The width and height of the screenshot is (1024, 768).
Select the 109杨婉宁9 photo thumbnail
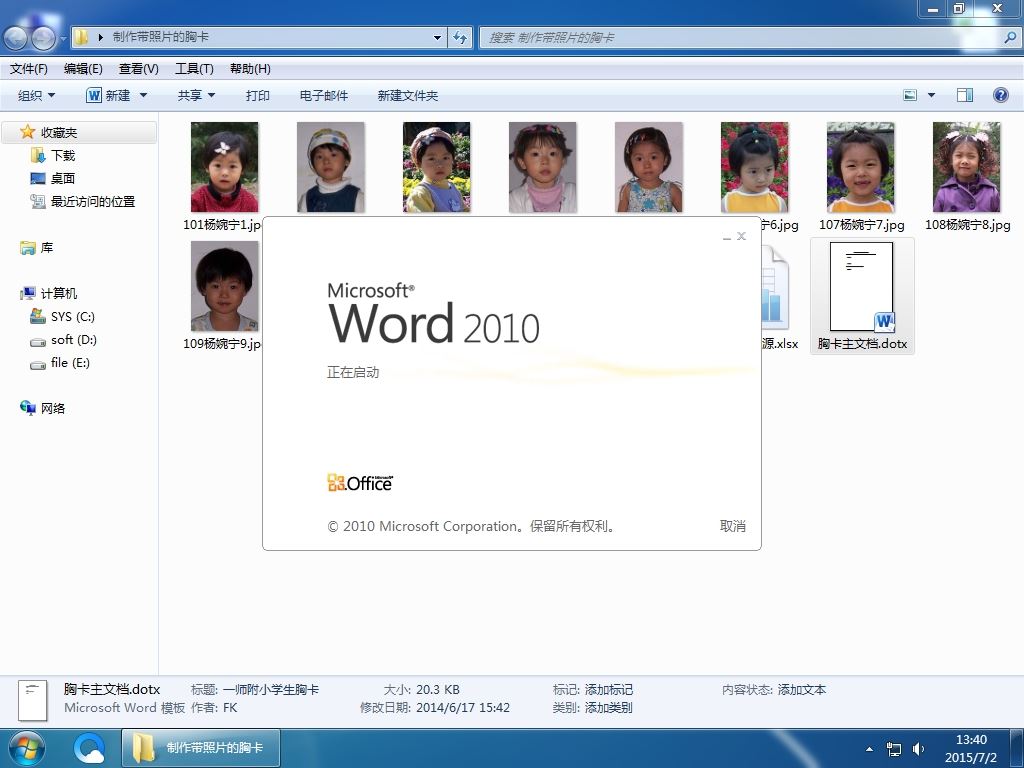point(224,286)
